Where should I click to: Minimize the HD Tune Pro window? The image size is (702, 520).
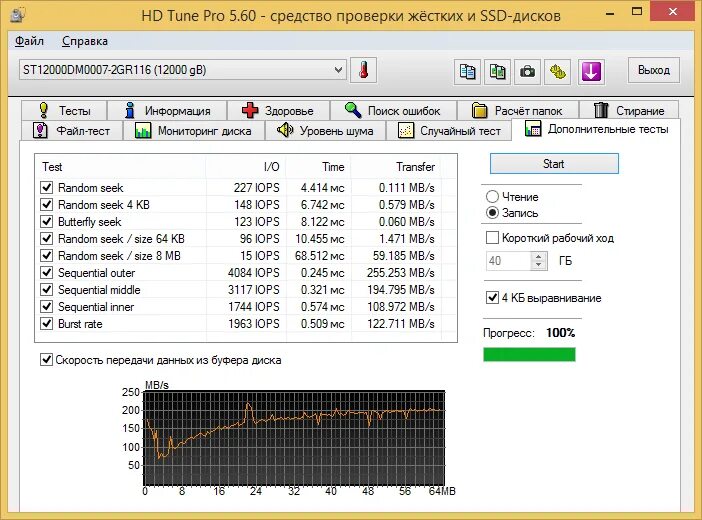click(x=609, y=12)
